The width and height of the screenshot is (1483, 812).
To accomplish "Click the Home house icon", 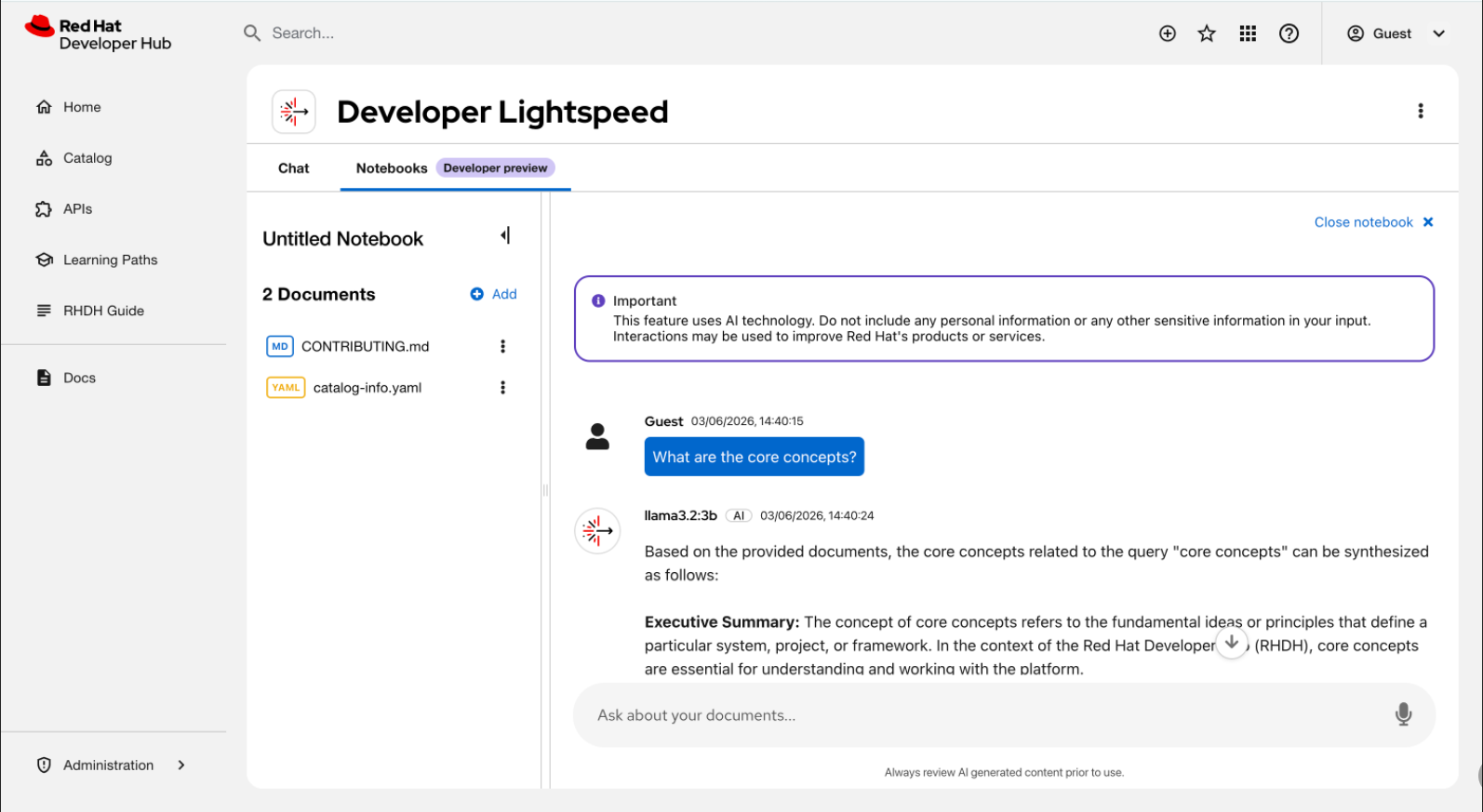I will [44, 107].
